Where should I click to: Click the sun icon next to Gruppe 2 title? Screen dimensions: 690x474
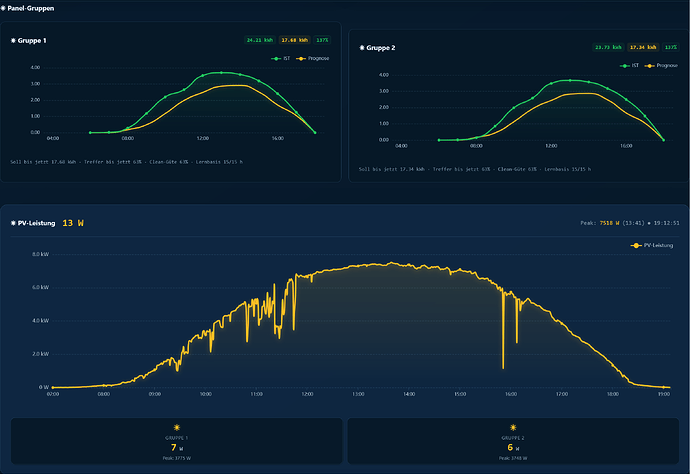pos(362,48)
